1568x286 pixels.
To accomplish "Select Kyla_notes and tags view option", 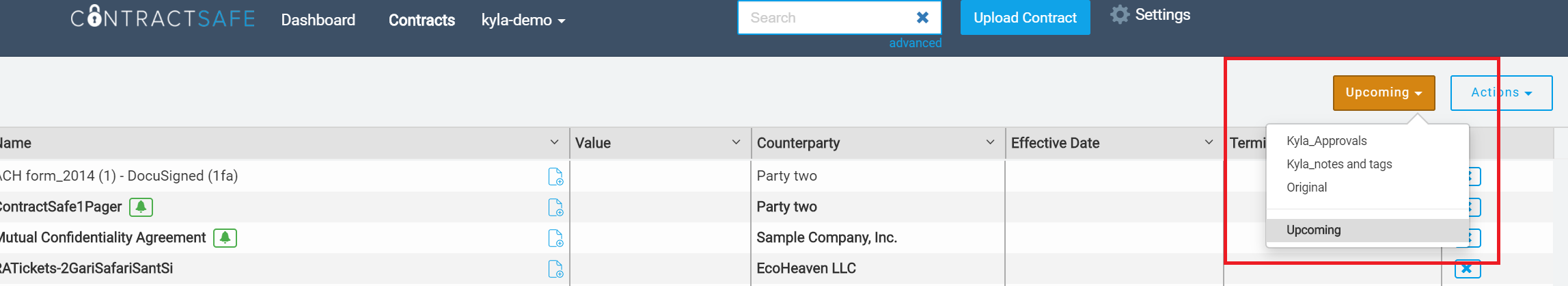I will pyautogui.click(x=1339, y=164).
